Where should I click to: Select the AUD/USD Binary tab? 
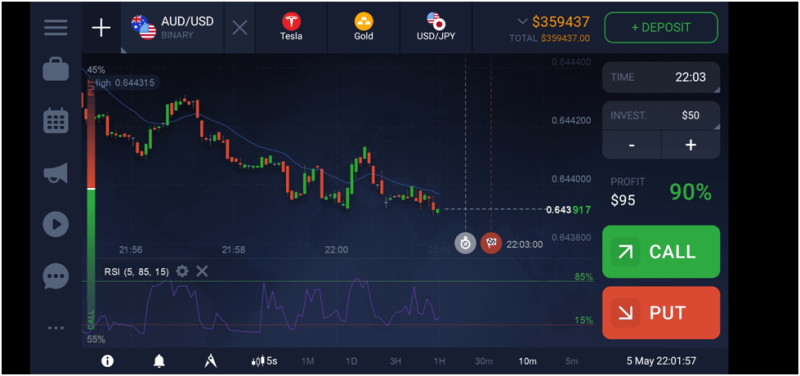[172, 28]
